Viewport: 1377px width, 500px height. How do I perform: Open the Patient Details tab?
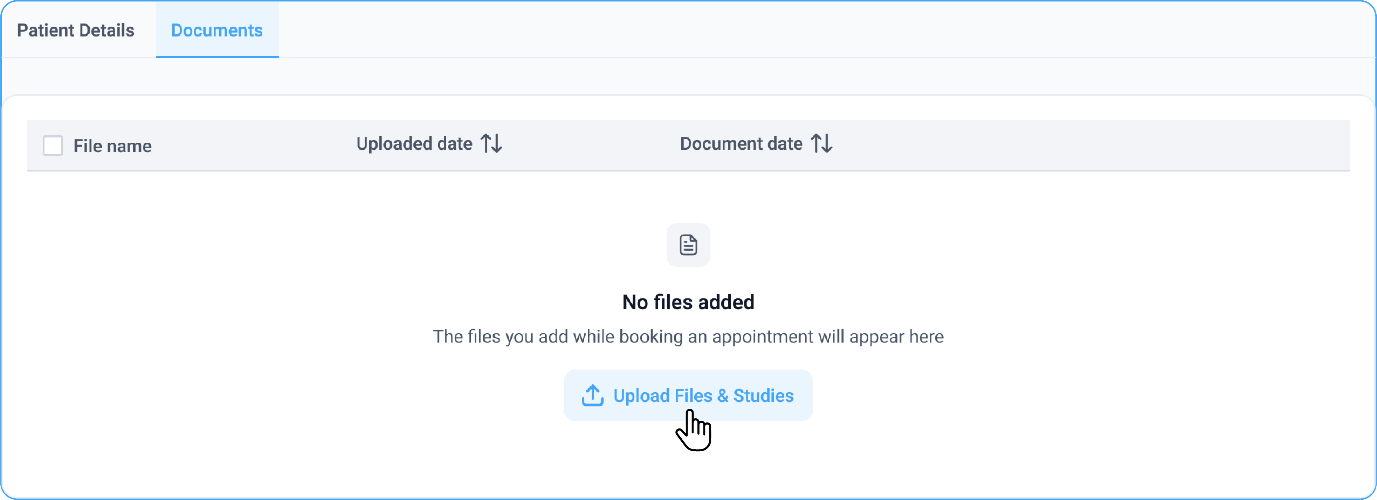click(x=76, y=30)
